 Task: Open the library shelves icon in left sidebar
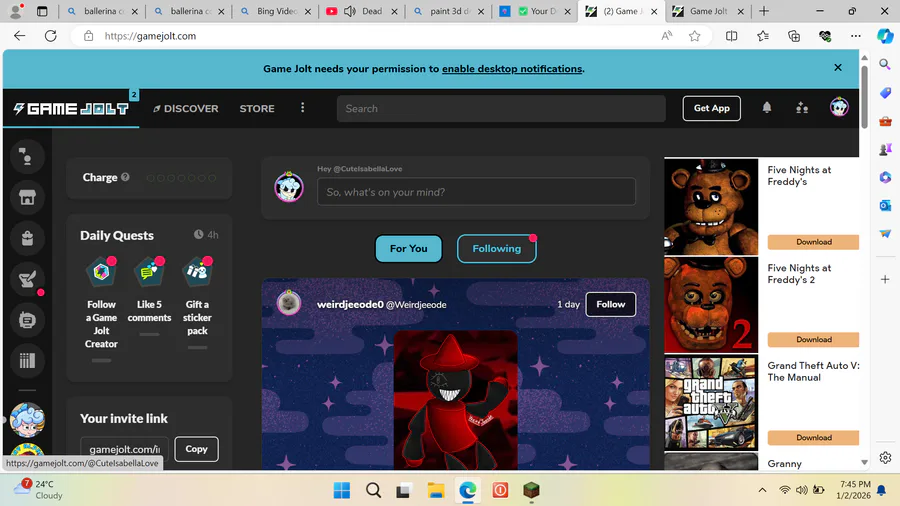(x=27, y=360)
